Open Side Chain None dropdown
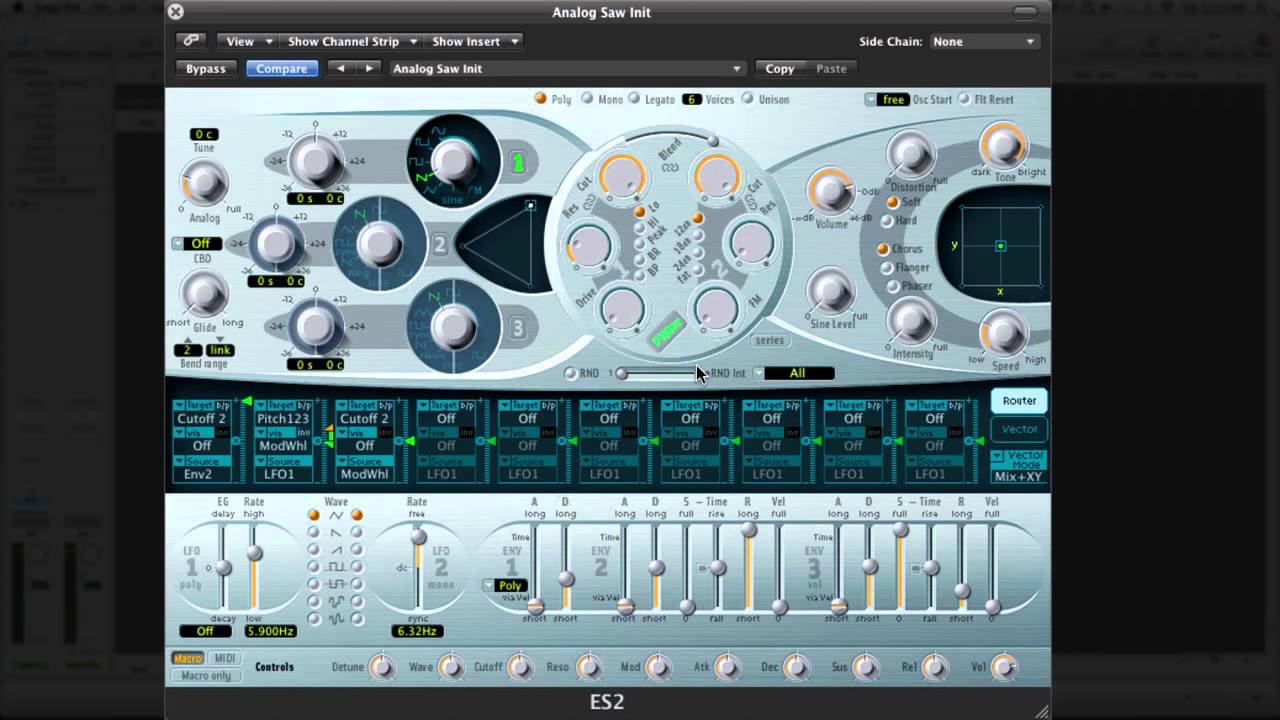 coord(983,41)
